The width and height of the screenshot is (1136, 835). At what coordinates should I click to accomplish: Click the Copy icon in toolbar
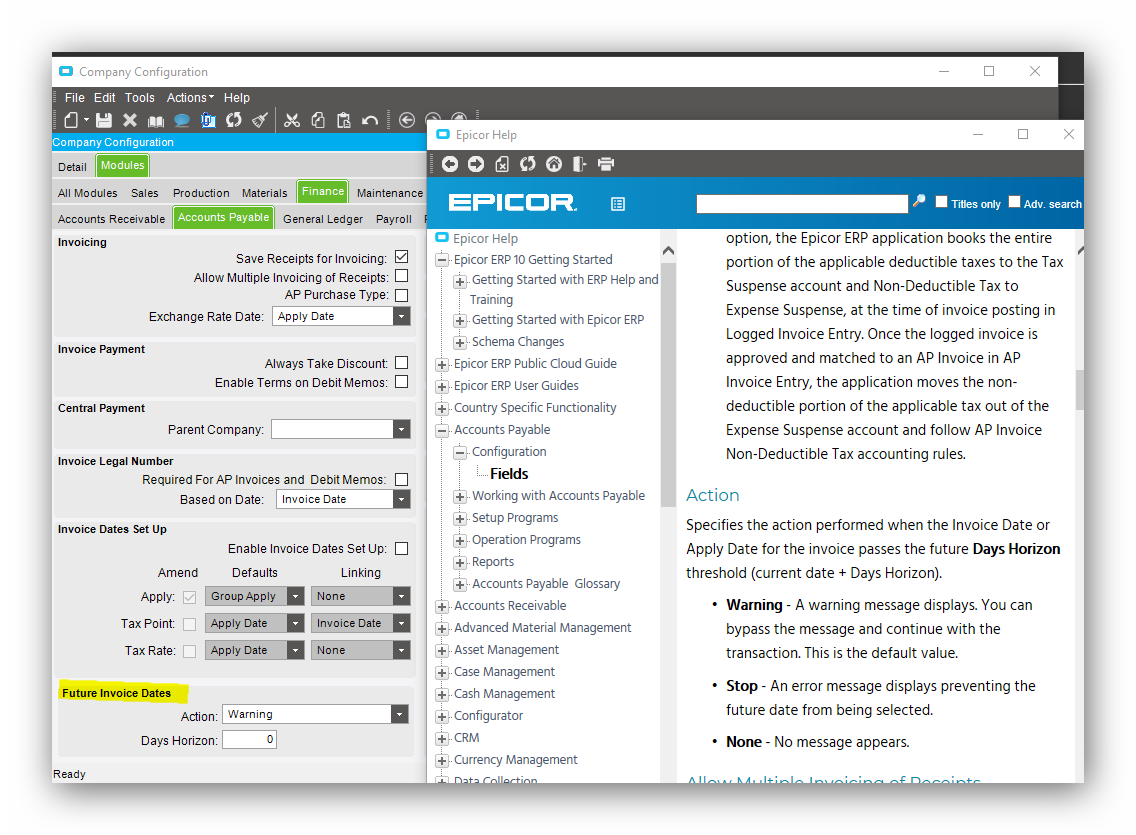318,120
